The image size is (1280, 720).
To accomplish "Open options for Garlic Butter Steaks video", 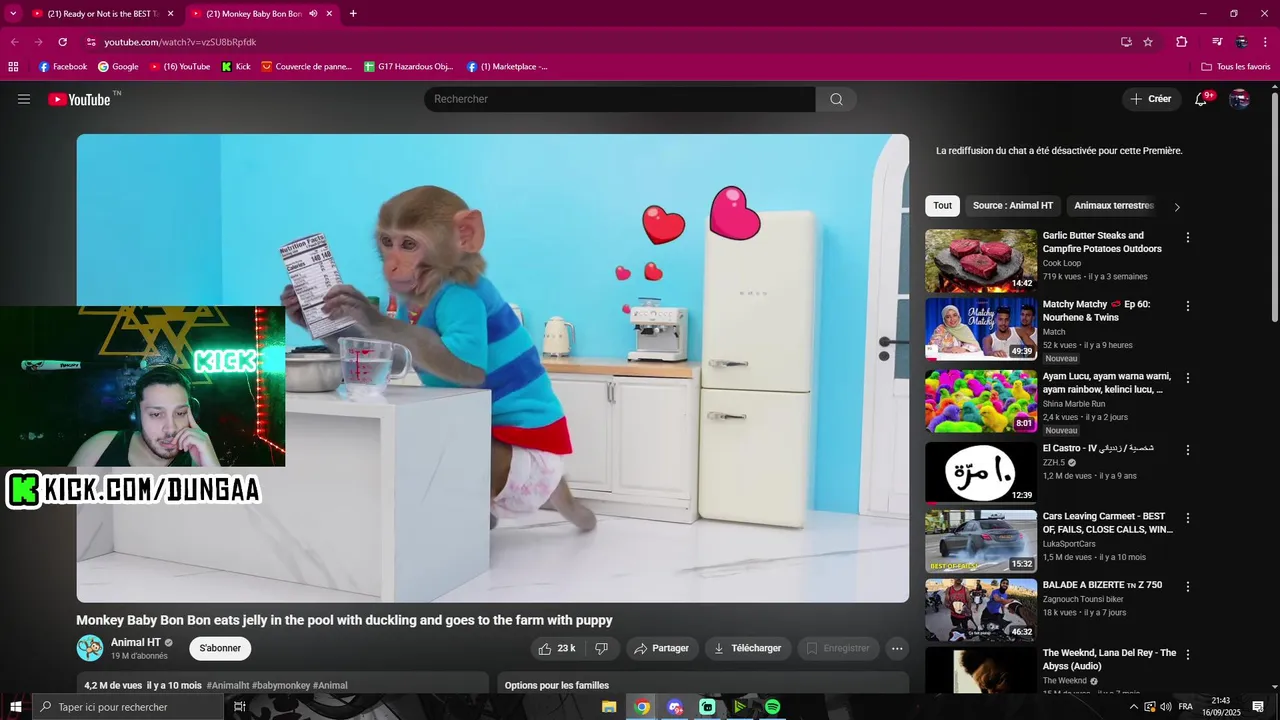I will (1188, 238).
